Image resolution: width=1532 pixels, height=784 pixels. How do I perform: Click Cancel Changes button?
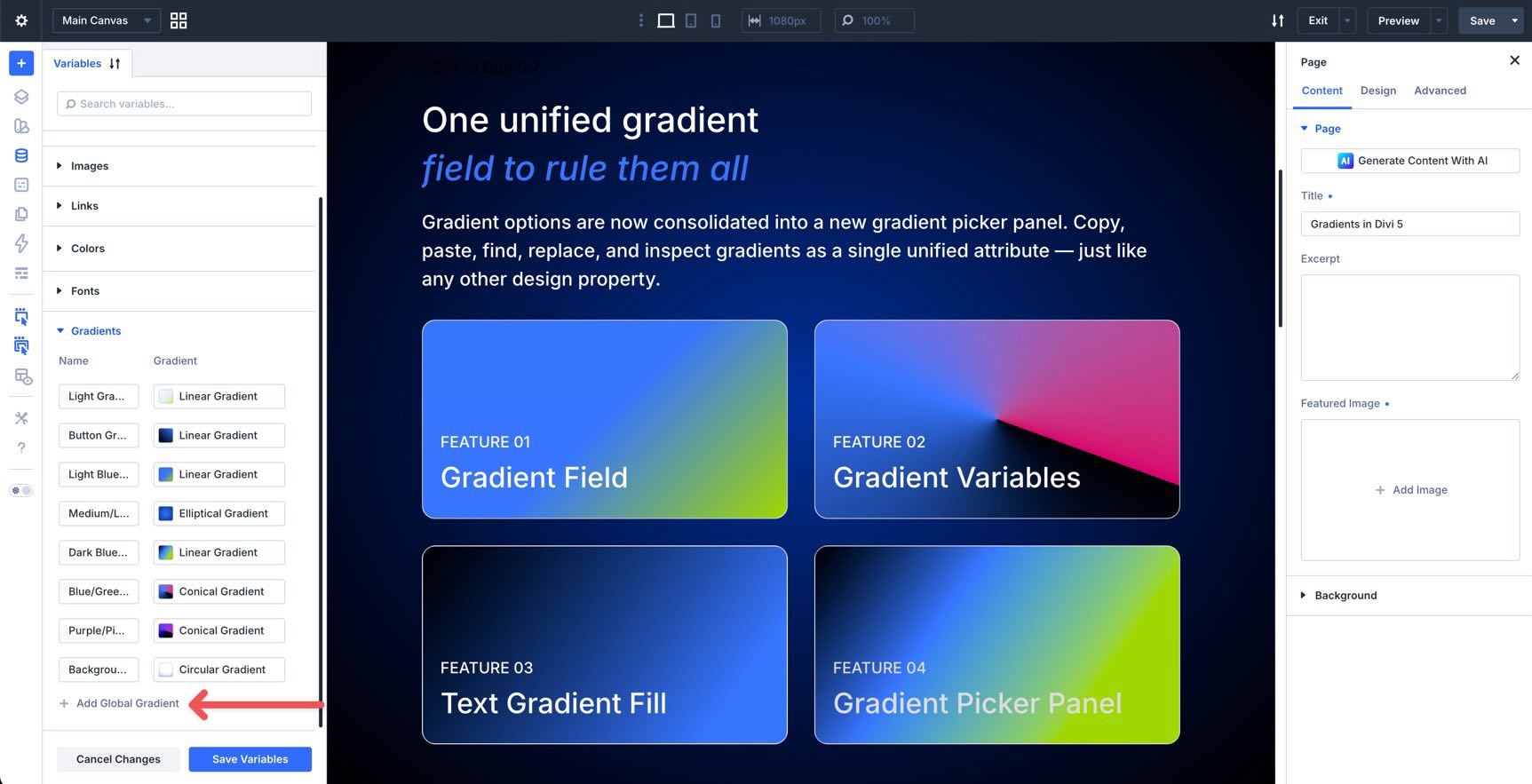(118, 759)
